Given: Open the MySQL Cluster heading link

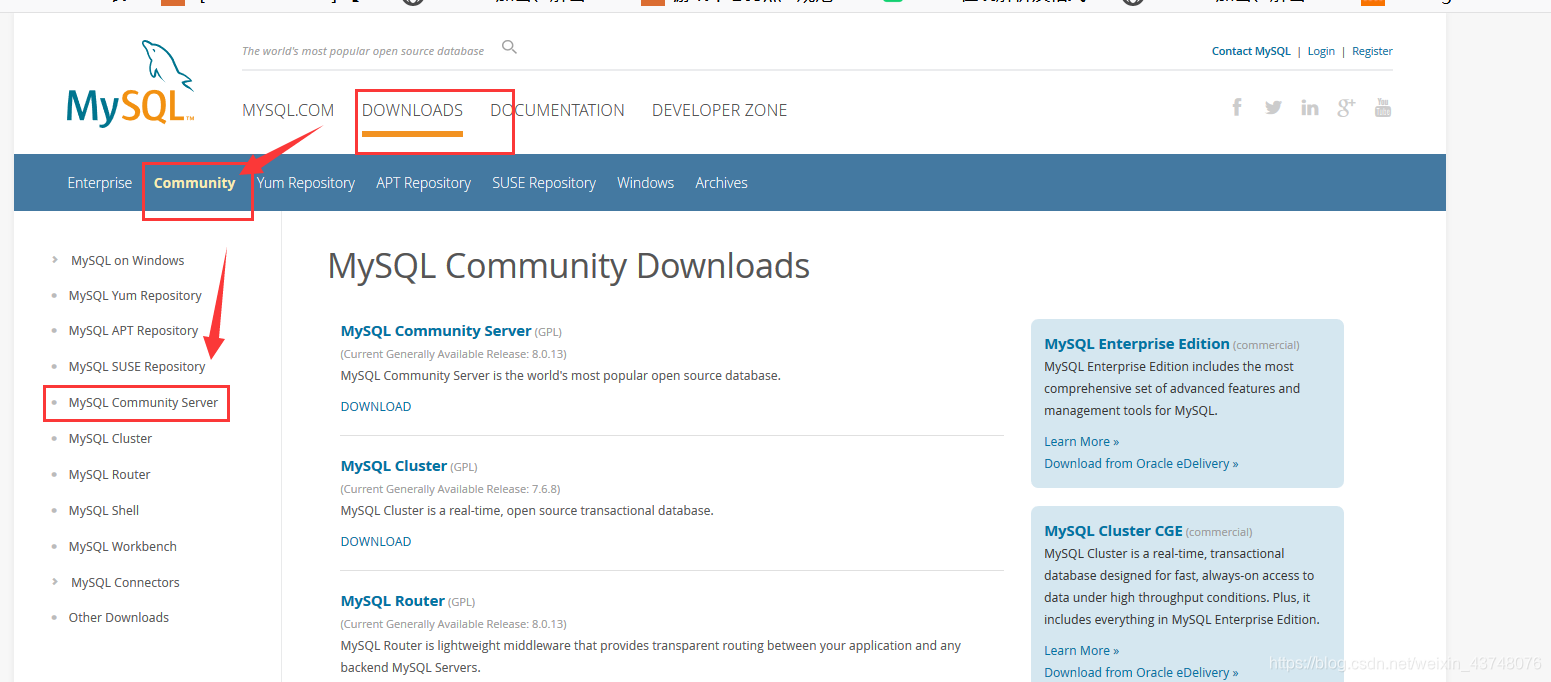Looking at the screenshot, I should coord(394,465).
